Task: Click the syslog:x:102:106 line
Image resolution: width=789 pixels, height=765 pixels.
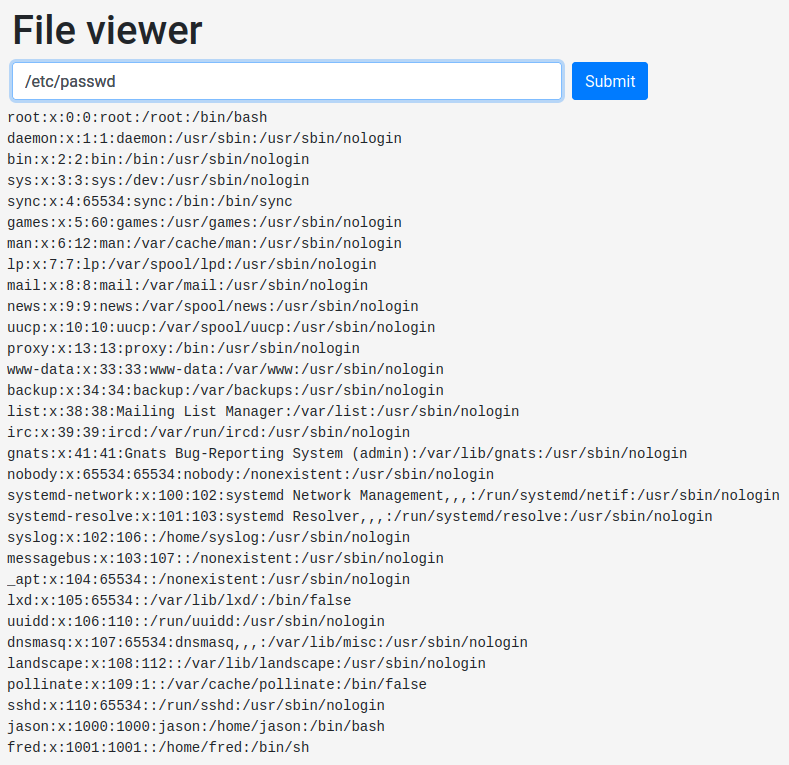Action: click(x=209, y=538)
